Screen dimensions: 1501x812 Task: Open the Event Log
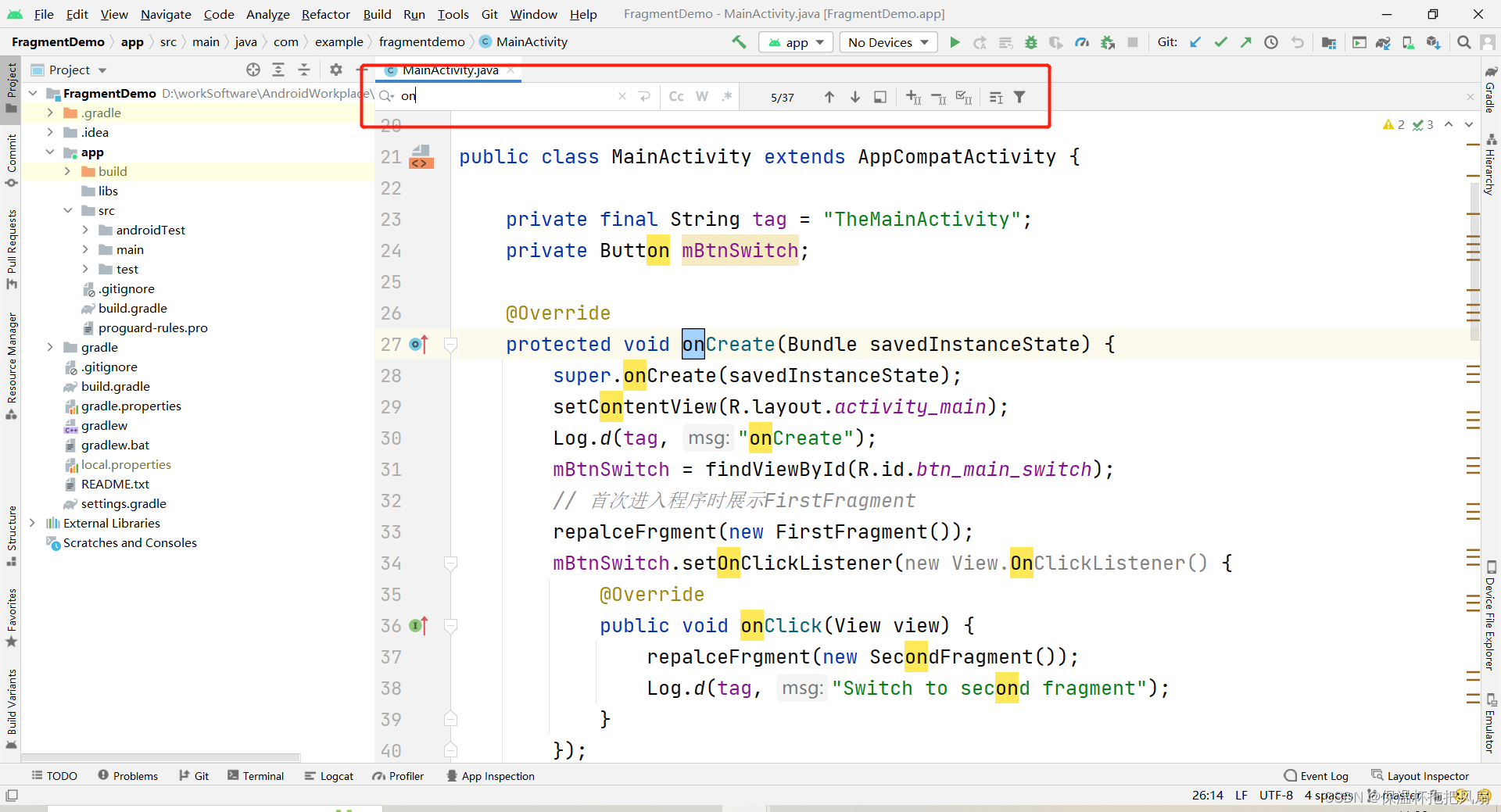[1323, 775]
